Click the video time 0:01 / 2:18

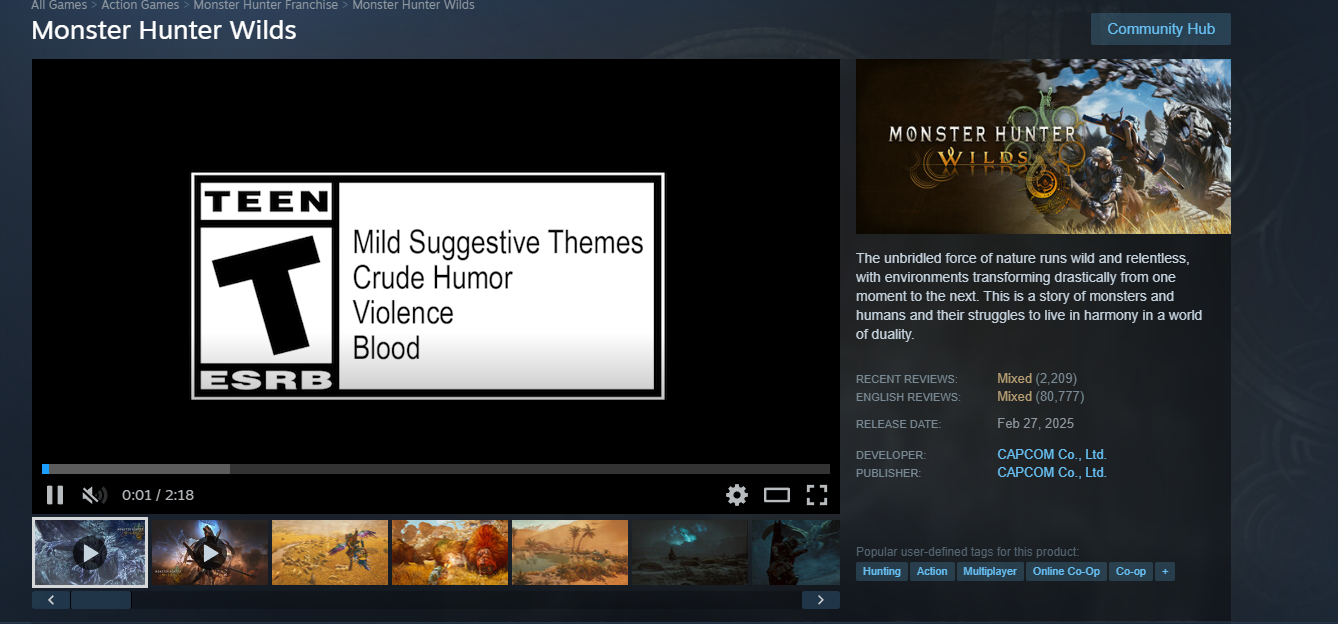[x=158, y=495]
